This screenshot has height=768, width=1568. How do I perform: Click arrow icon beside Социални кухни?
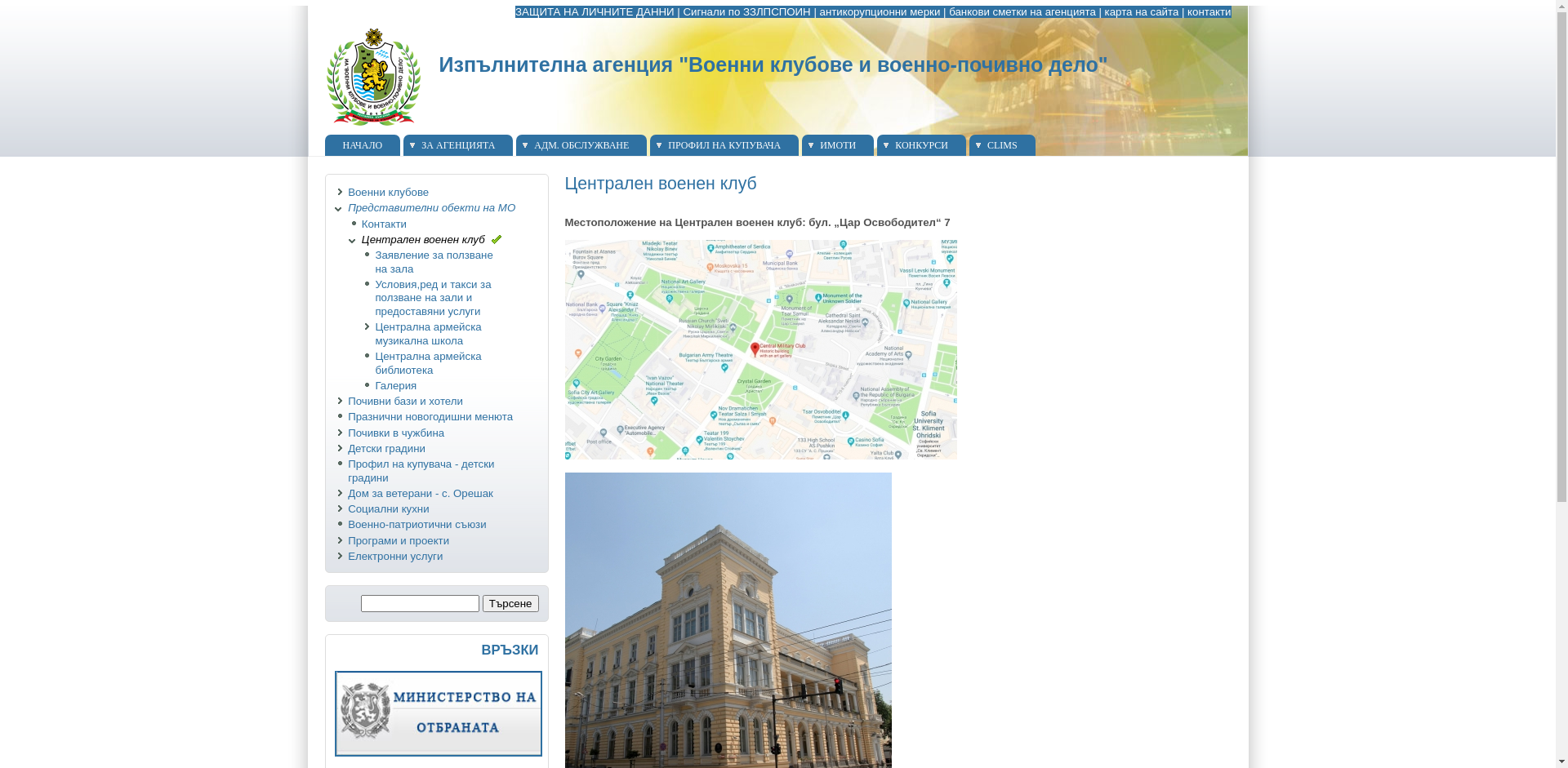[x=341, y=508]
